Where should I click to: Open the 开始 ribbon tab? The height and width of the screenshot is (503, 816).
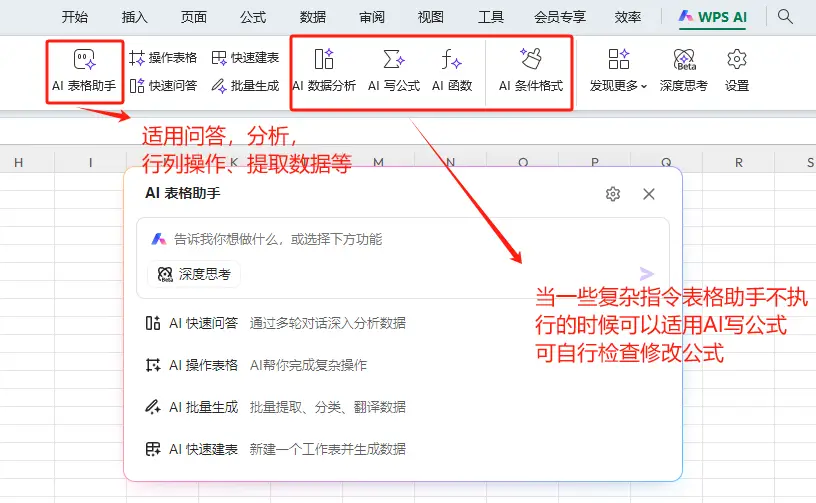[74, 17]
